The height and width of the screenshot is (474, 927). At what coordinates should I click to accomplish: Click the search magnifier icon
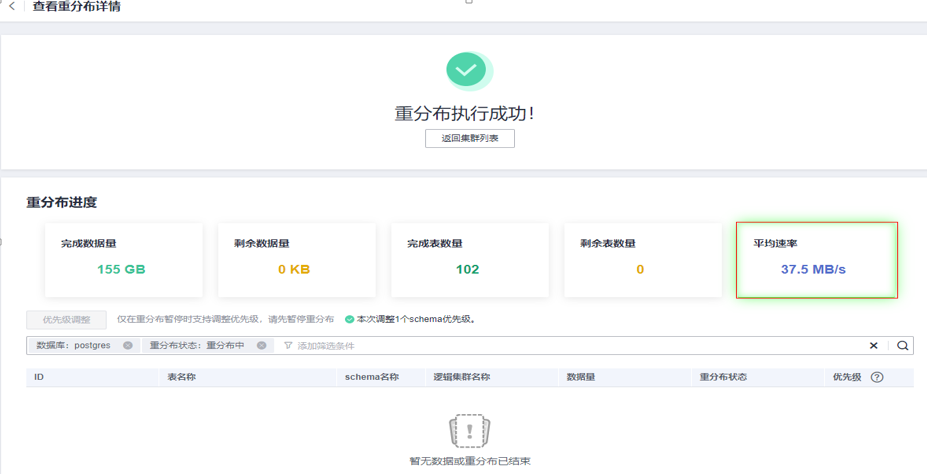(x=902, y=346)
